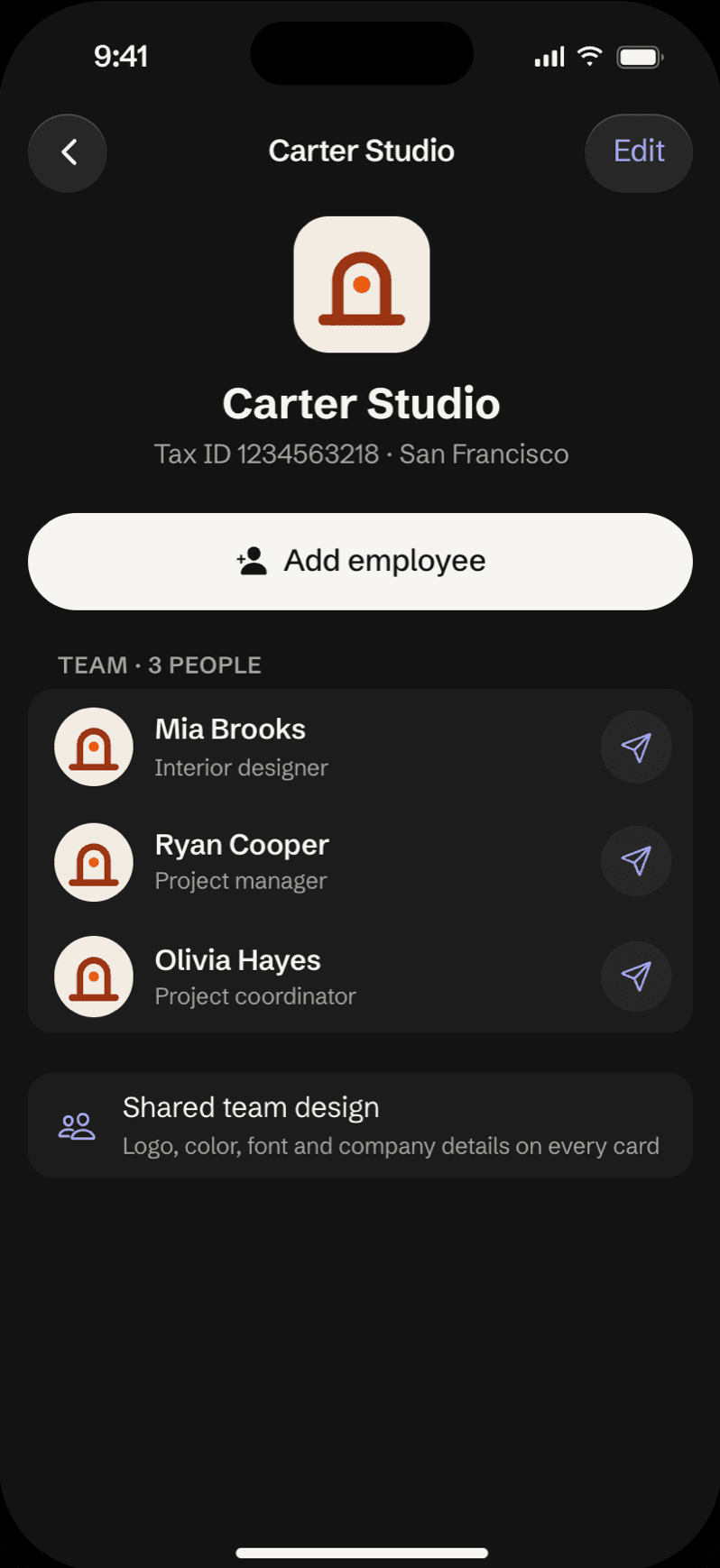The height and width of the screenshot is (1568, 720).
Task: Select the Olivia Hayes name
Action: click(x=238, y=960)
